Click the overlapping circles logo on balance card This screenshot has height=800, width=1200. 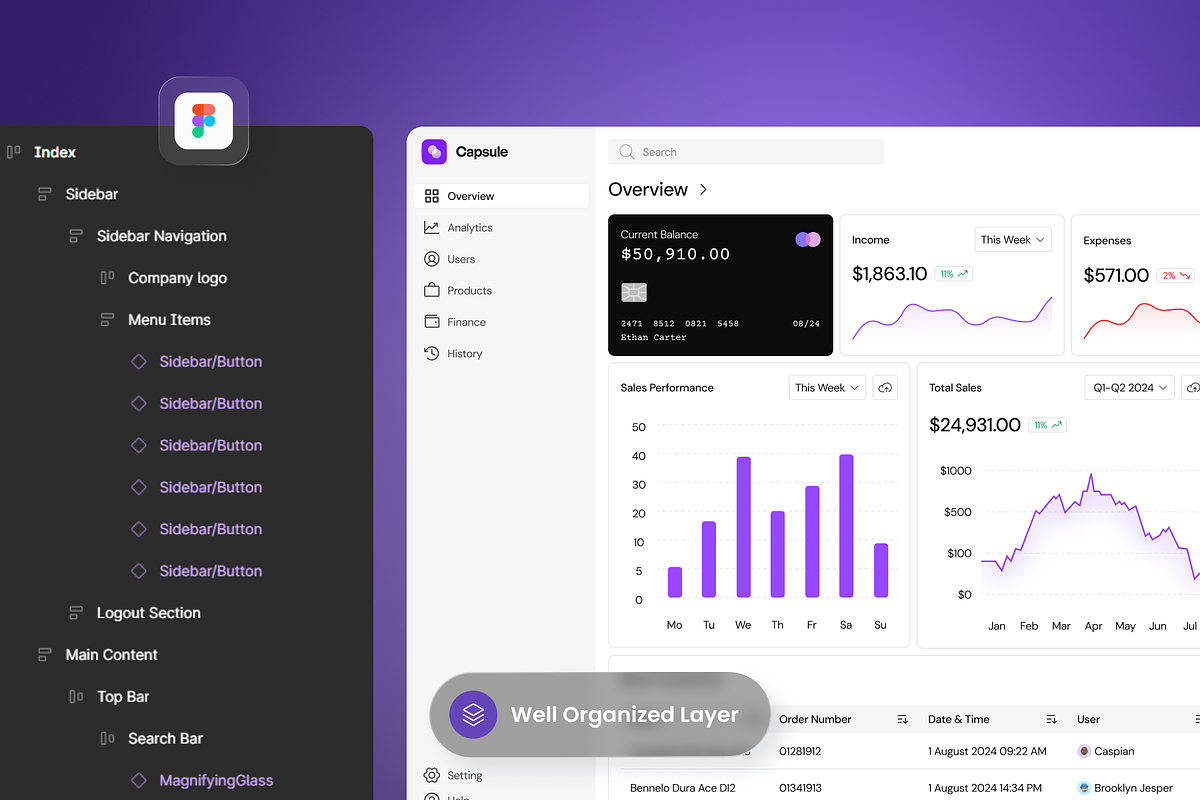[x=808, y=240]
